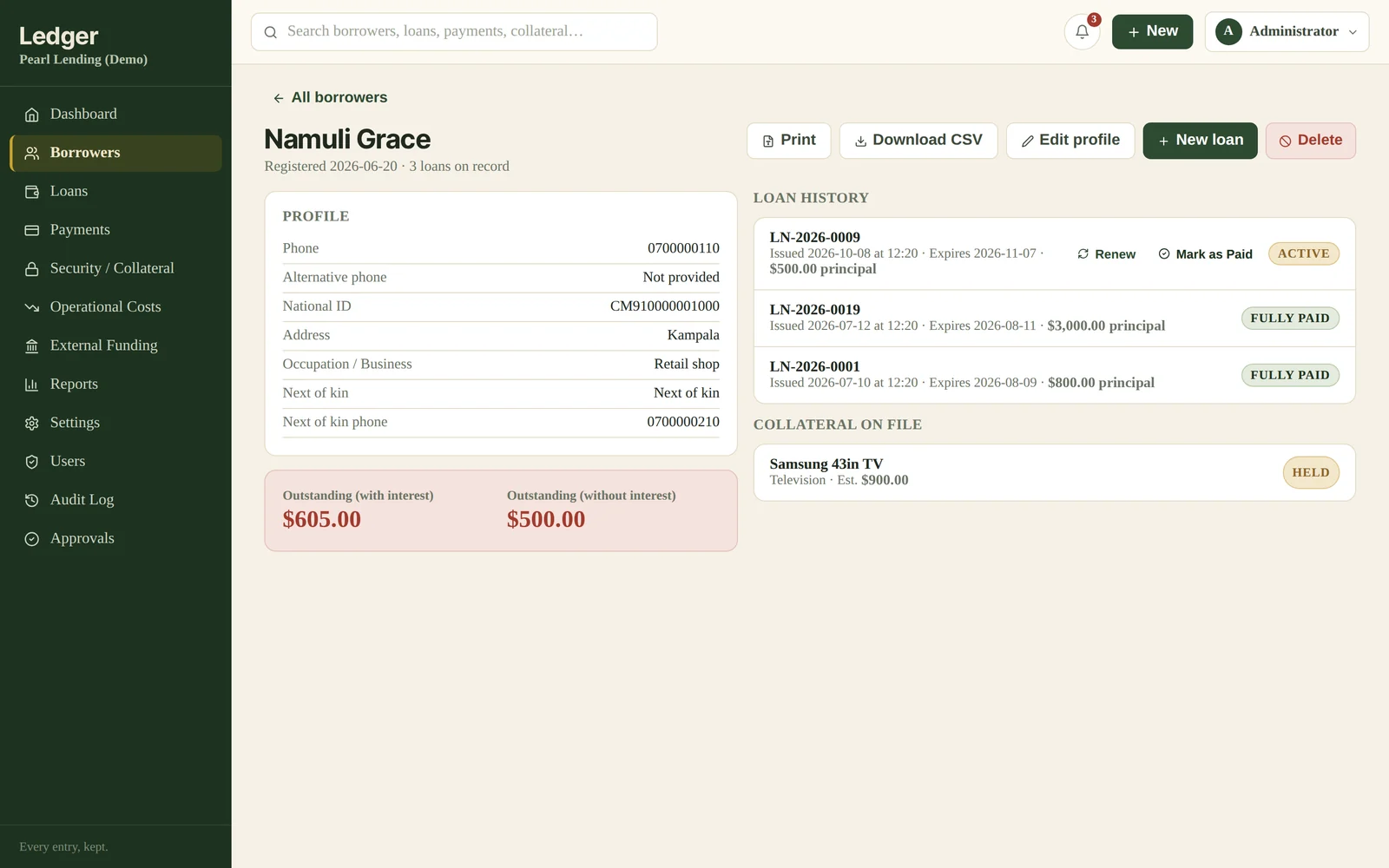Open the Dashboard menu item
The width and height of the screenshot is (1389, 868).
(115, 115)
